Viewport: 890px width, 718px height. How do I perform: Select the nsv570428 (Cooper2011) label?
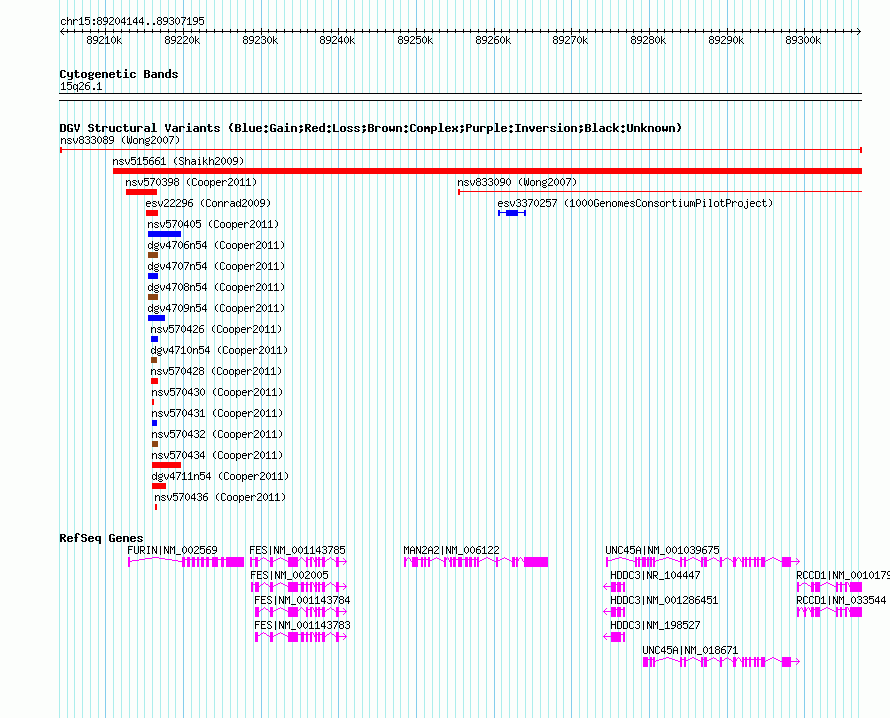pos(216,371)
